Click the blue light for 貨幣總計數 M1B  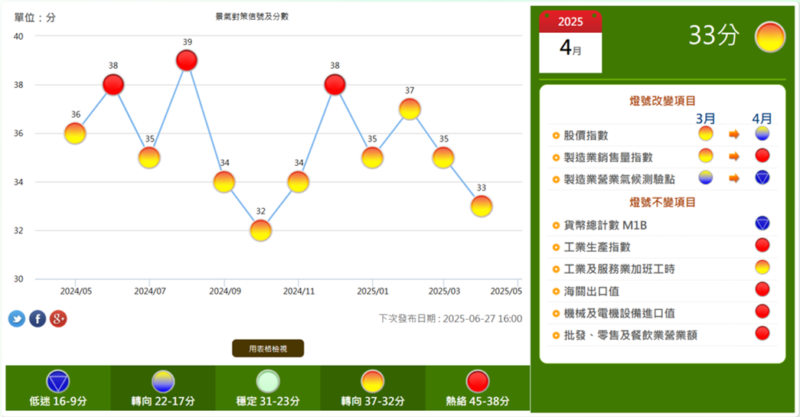[762, 224]
